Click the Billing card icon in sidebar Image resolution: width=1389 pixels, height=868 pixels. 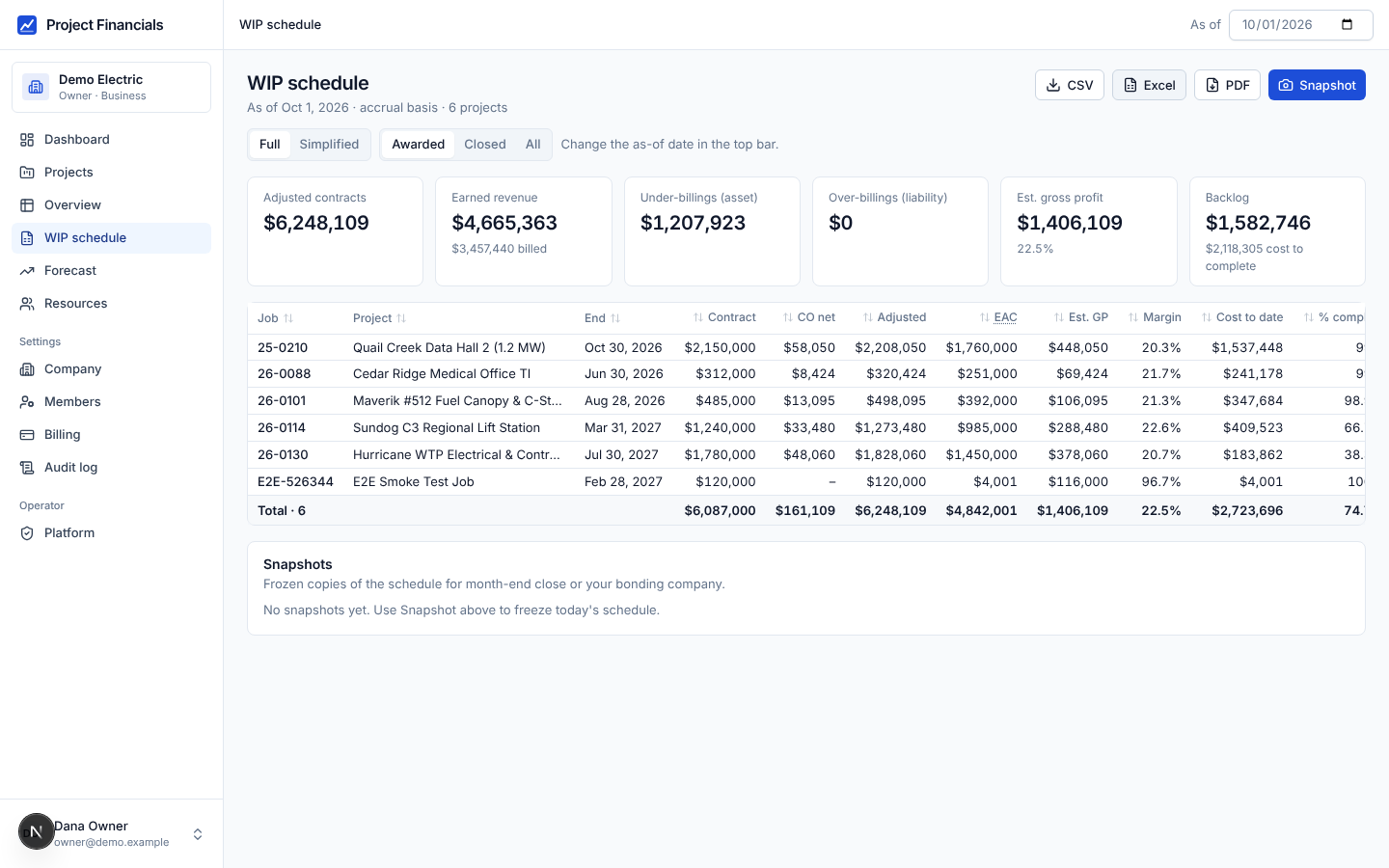pyautogui.click(x=27, y=435)
